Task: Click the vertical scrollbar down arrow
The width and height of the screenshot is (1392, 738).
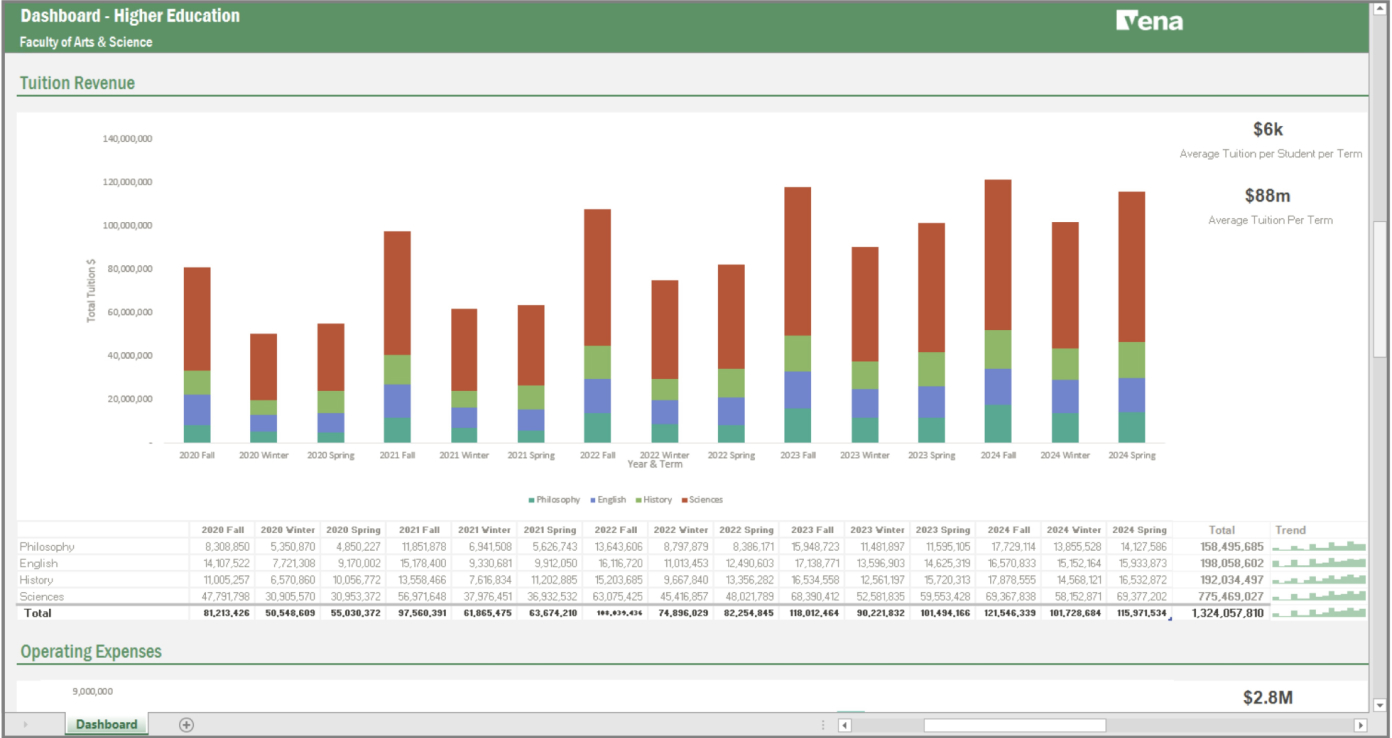Action: [1380, 704]
